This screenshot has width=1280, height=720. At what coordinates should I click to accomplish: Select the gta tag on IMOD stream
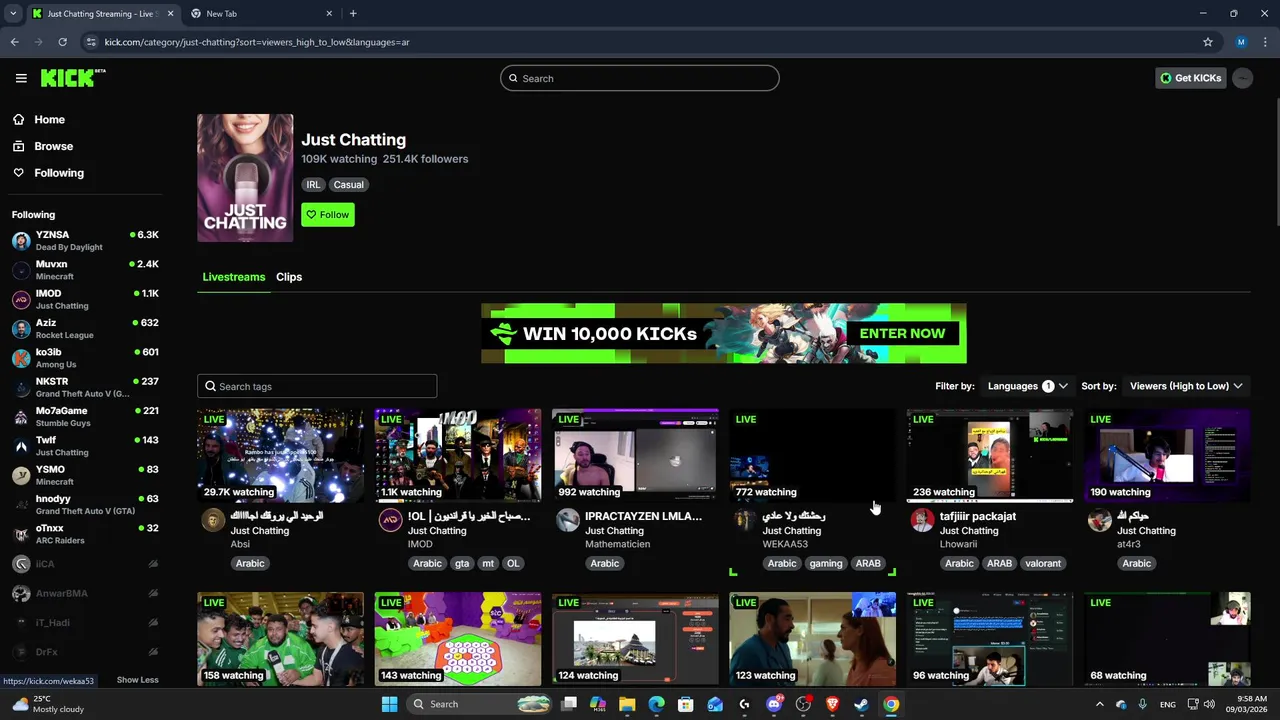pyautogui.click(x=462, y=564)
